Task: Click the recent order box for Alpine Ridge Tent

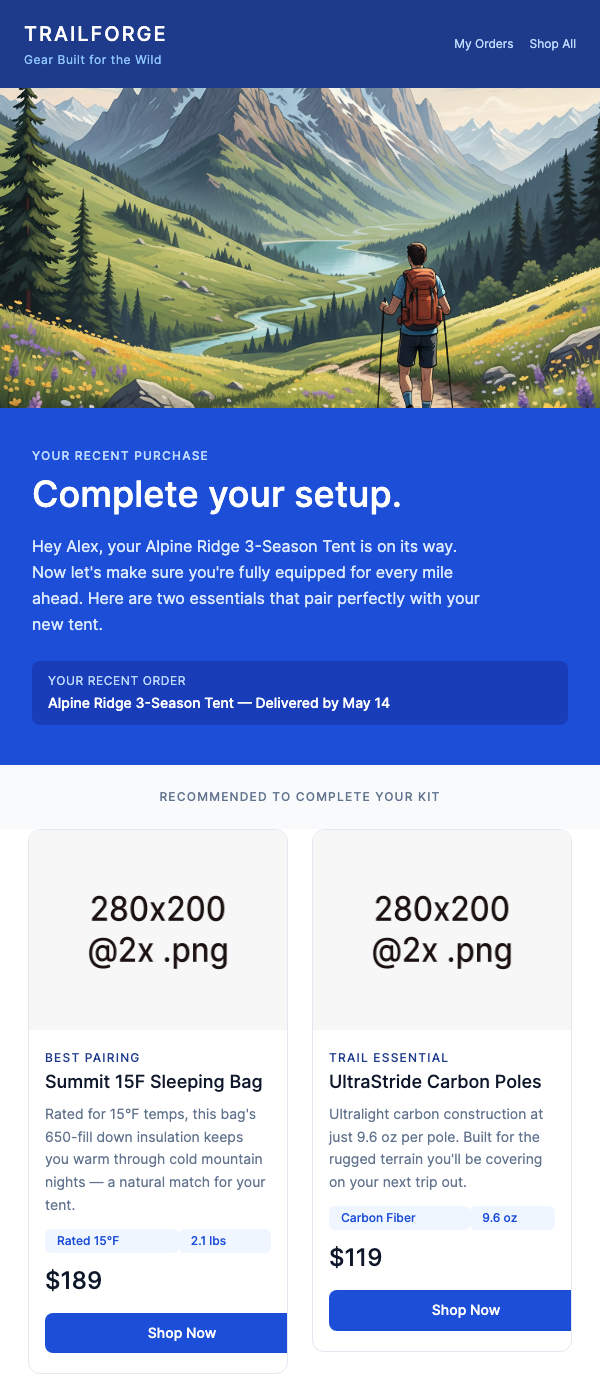Action: [300, 693]
